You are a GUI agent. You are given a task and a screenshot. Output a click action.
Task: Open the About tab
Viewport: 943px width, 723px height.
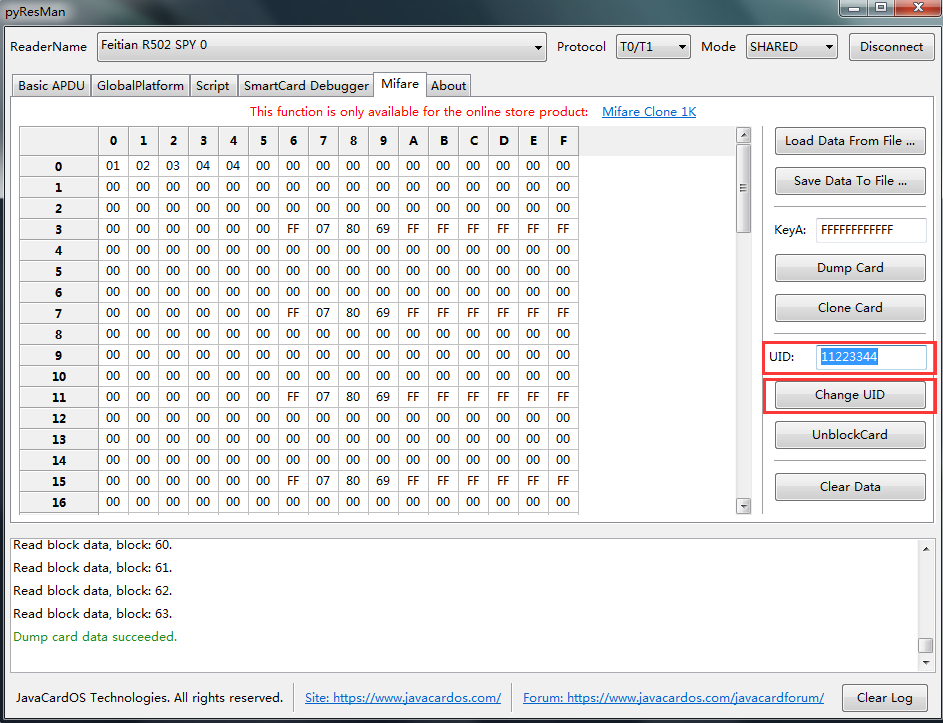click(448, 86)
